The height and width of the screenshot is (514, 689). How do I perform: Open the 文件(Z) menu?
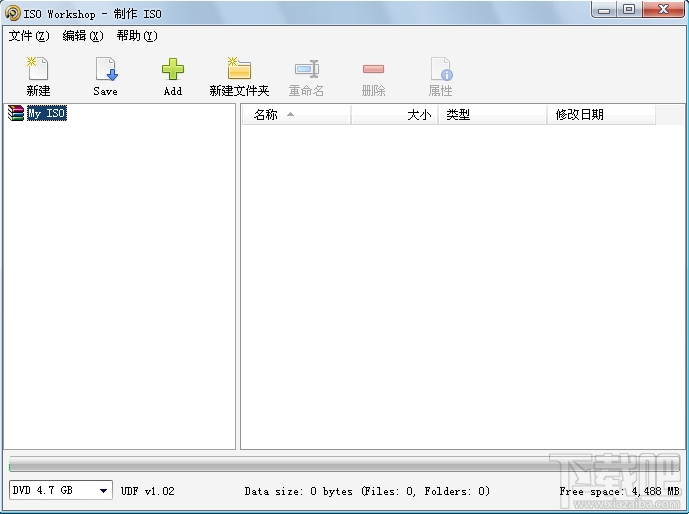coord(29,36)
